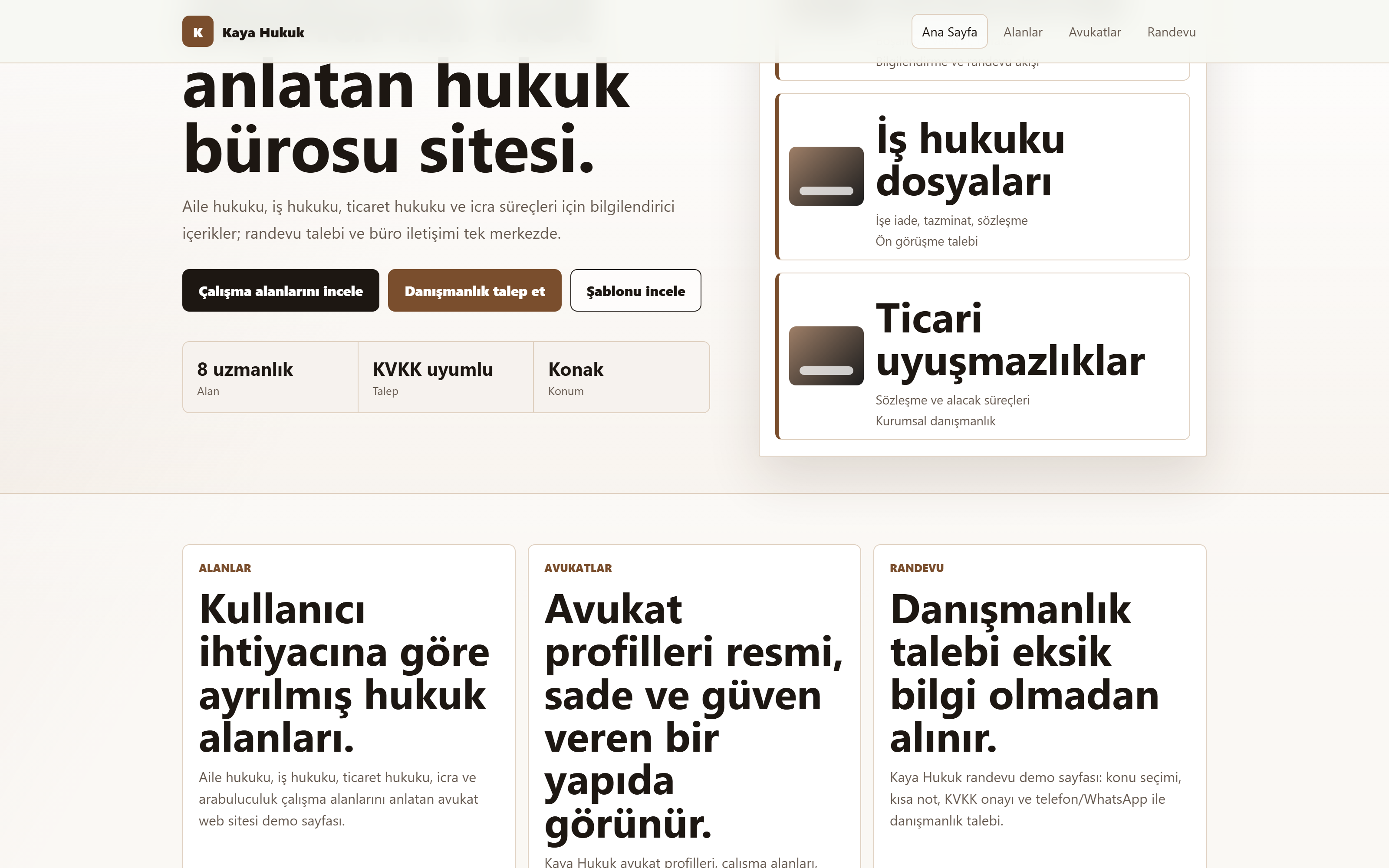Click the text 'Kurumsal danışmanlık'

point(935,421)
